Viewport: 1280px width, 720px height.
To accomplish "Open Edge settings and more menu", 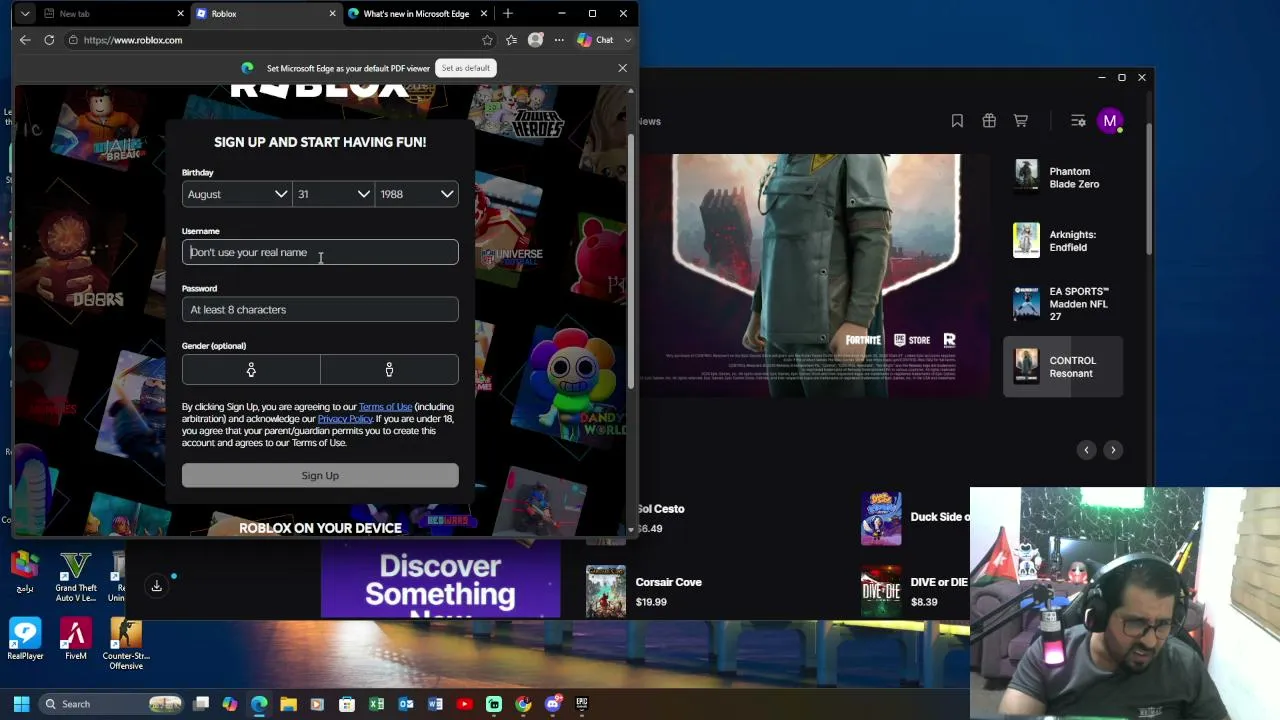I will click(x=559, y=40).
